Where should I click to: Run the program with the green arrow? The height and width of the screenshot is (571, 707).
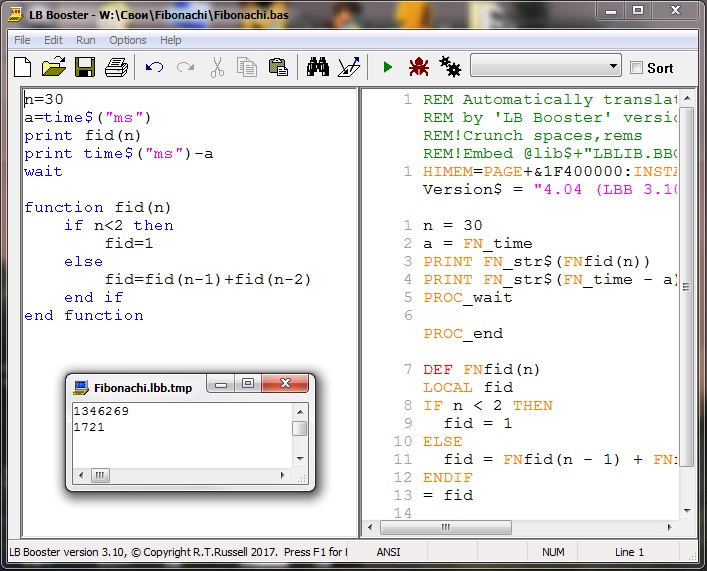(x=387, y=68)
